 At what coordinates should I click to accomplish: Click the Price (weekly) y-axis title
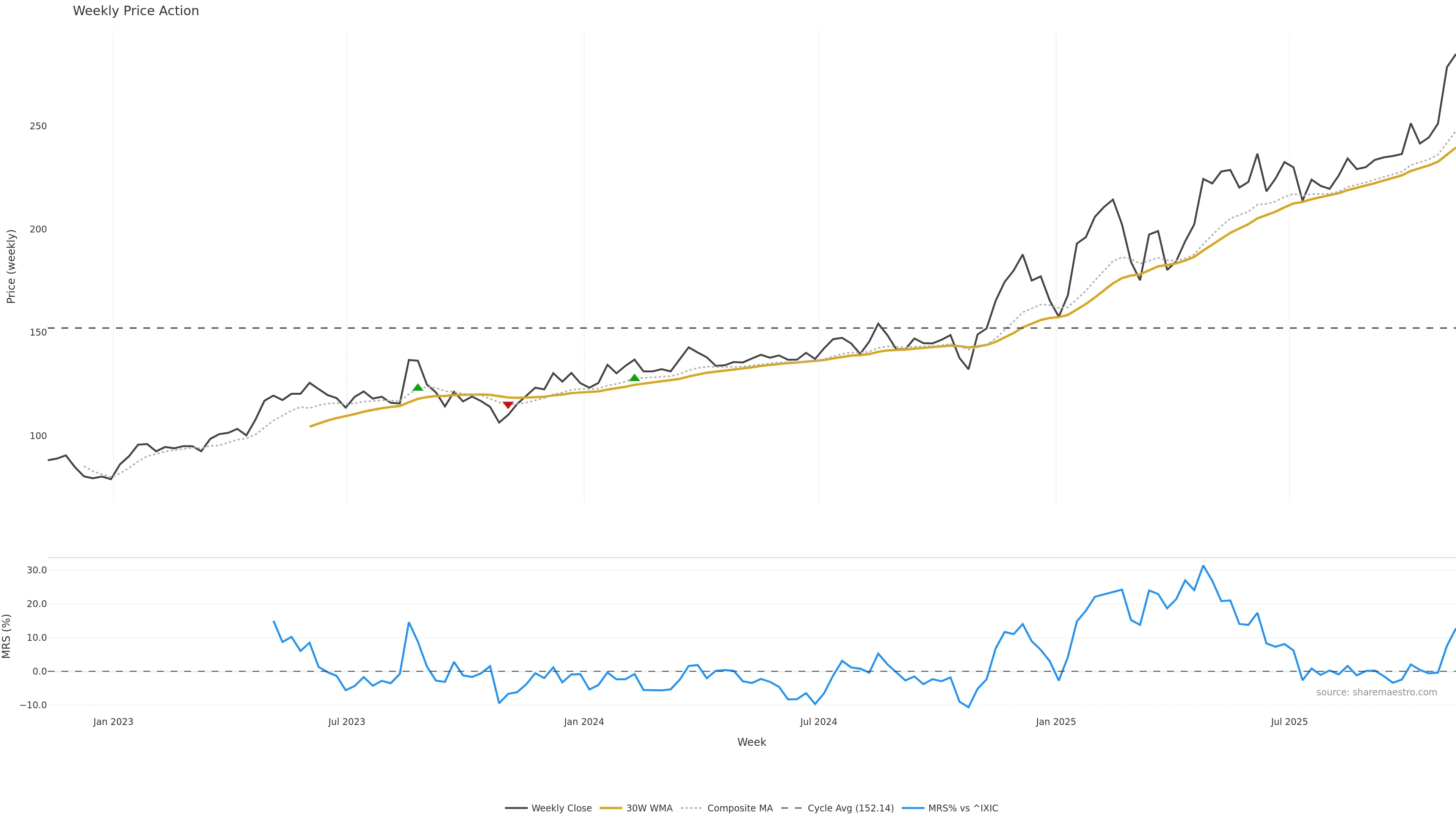coord(11,266)
